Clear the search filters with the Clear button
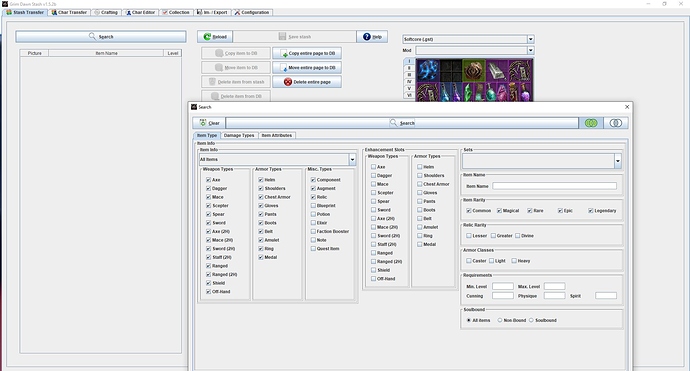This screenshot has height=371, width=690. 209,123
